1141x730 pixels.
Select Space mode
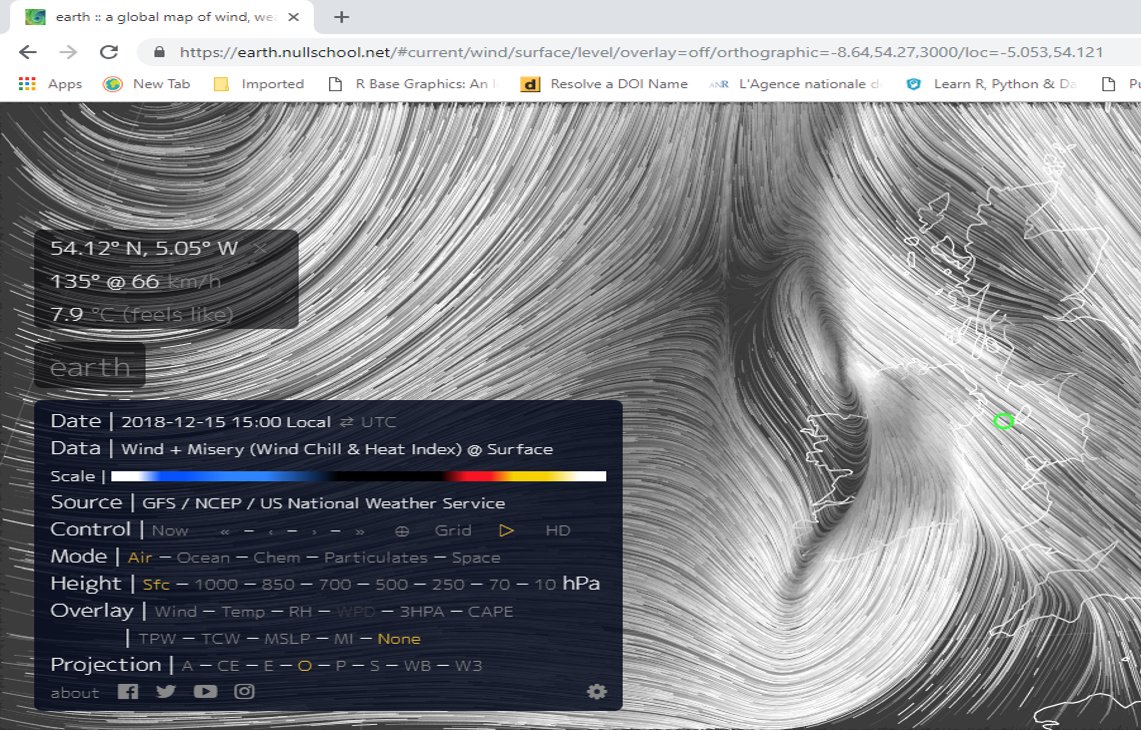tap(476, 558)
